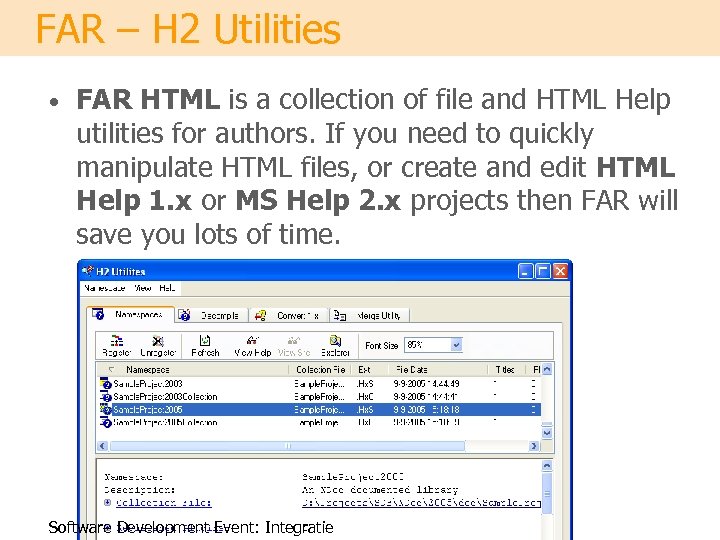Image resolution: width=720 pixels, height=540 pixels.
Task: Open the View menu
Action: pos(142,288)
